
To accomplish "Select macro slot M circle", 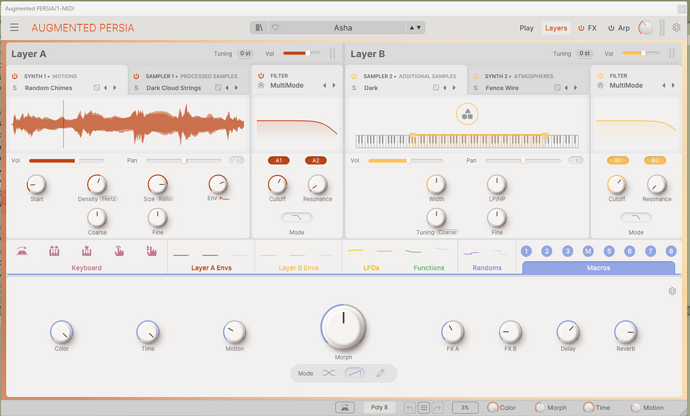I will [588, 251].
